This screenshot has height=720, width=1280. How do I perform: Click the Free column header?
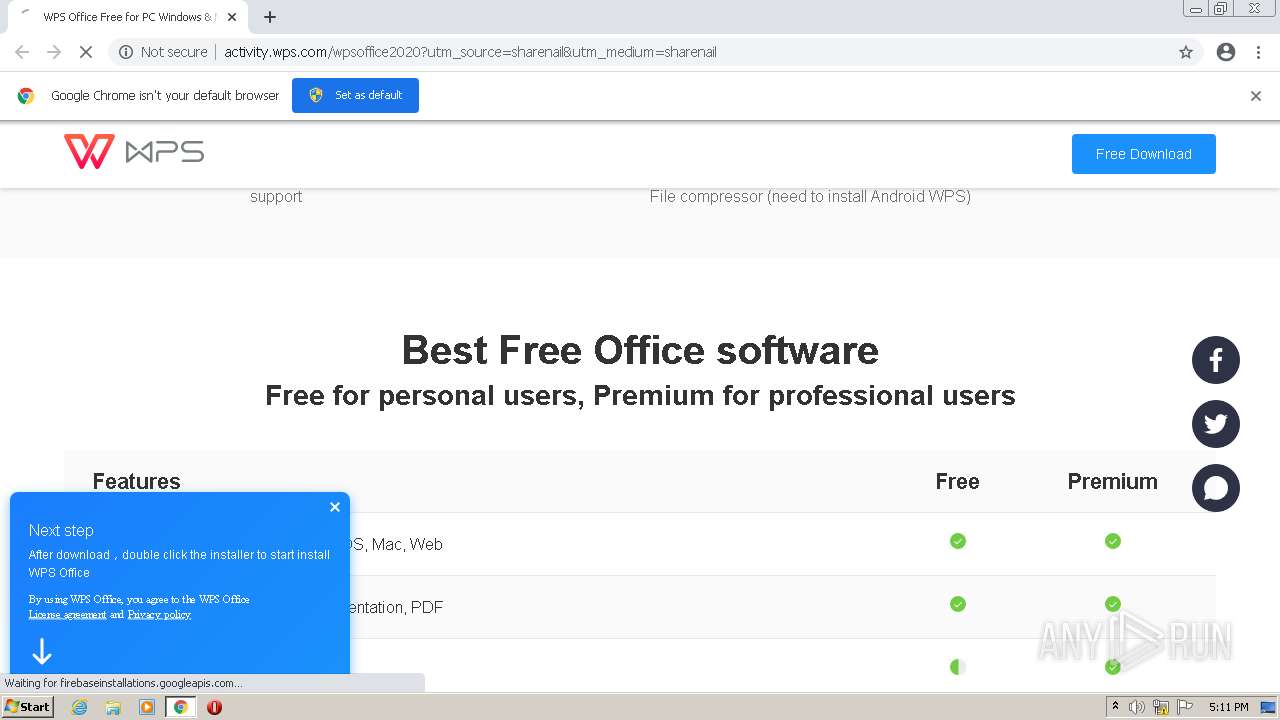pyautogui.click(x=957, y=481)
